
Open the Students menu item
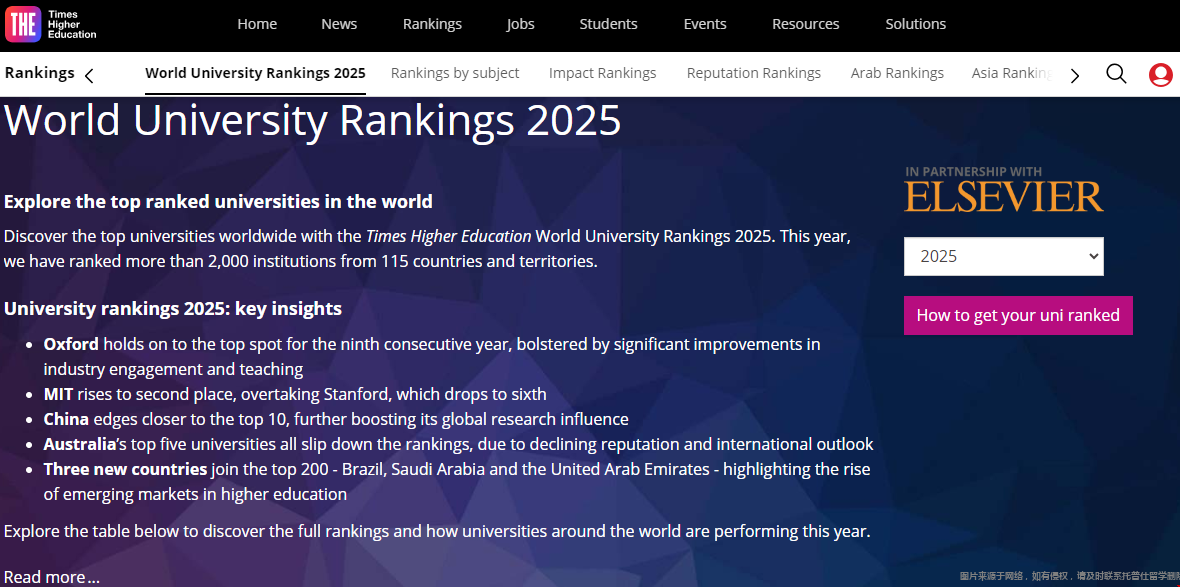(x=609, y=24)
